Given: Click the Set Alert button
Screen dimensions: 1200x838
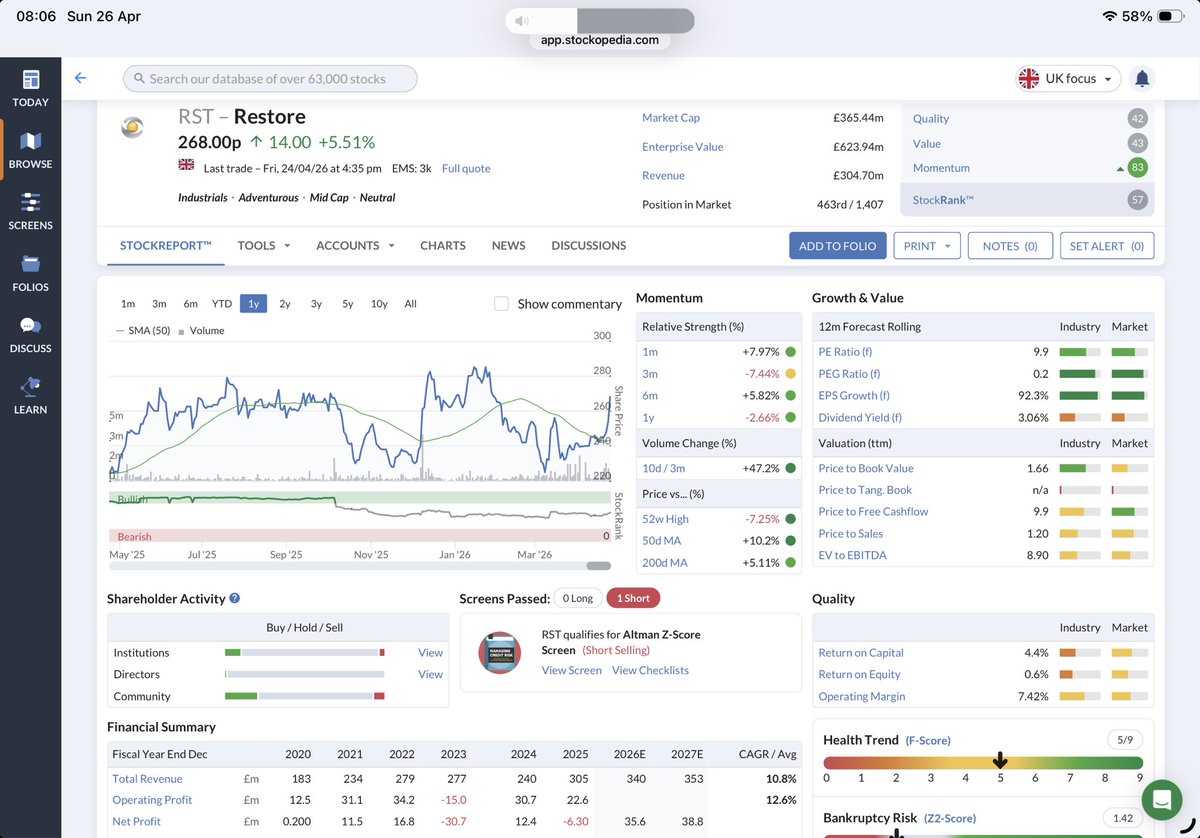Looking at the screenshot, I should (x=1107, y=246).
